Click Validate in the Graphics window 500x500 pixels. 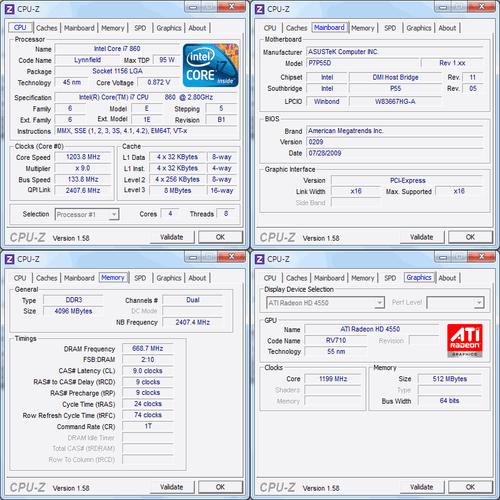[x=422, y=487]
